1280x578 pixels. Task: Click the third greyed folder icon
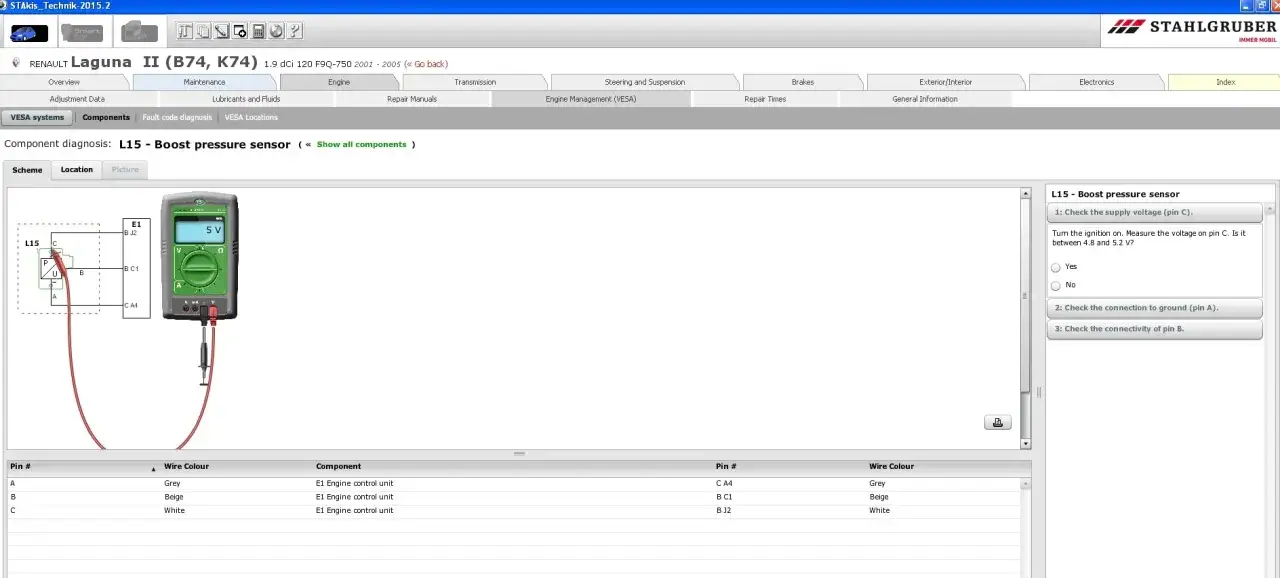tap(139, 33)
